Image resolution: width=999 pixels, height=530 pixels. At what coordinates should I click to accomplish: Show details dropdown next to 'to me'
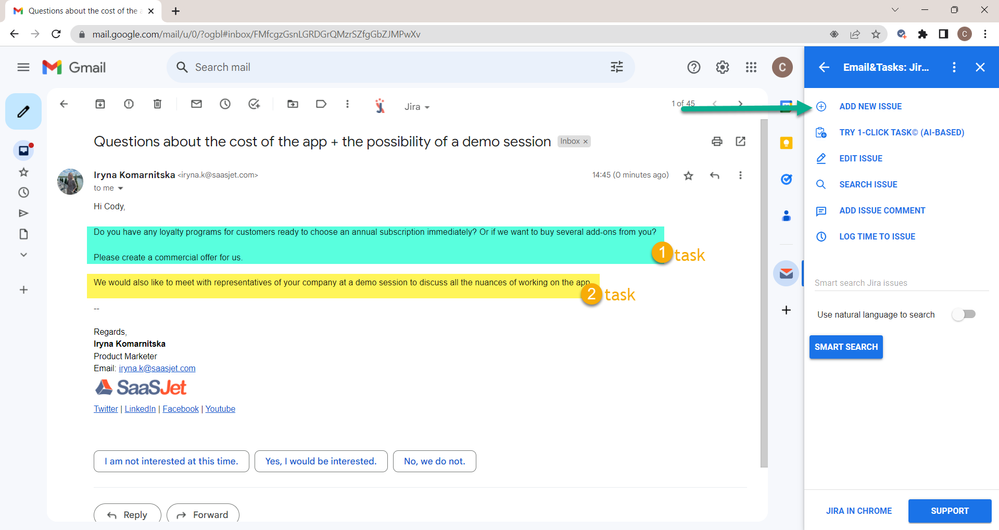[x=120, y=189]
